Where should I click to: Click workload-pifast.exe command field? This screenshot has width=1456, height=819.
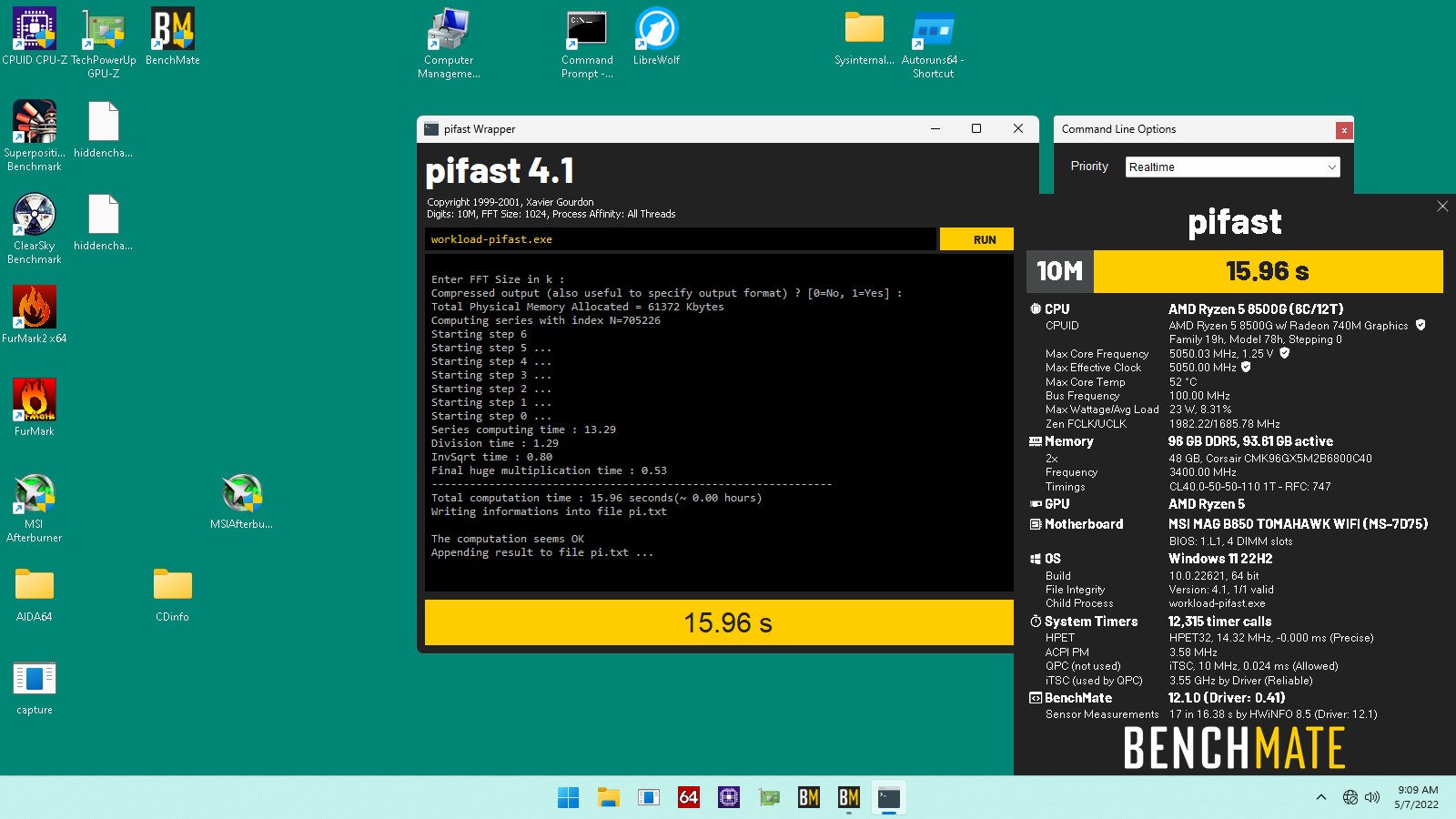pyautogui.click(x=680, y=239)
